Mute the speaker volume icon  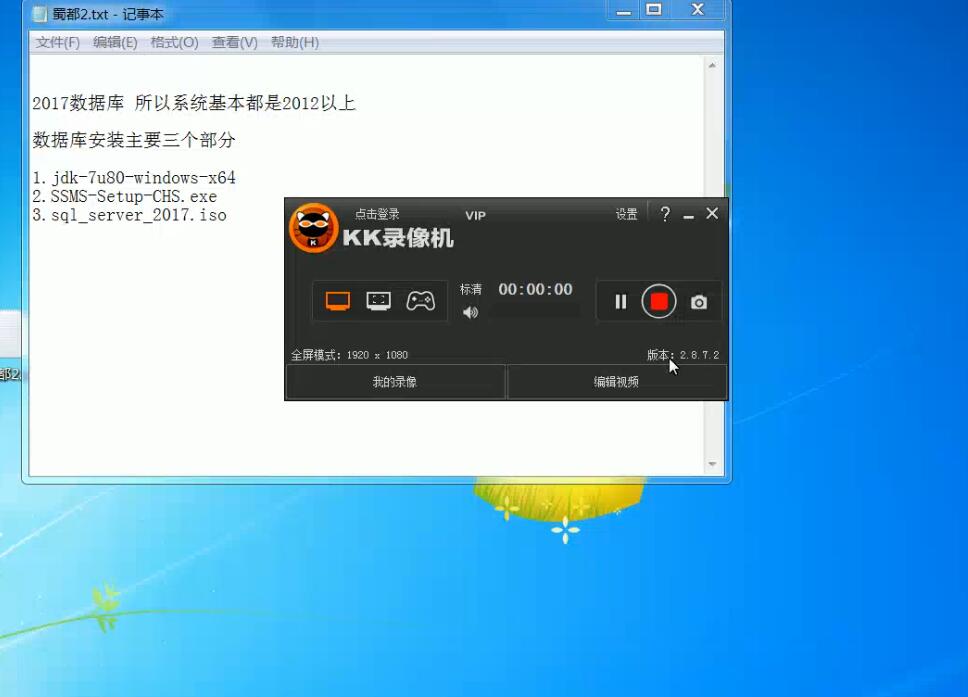click(x=470, y=312)
